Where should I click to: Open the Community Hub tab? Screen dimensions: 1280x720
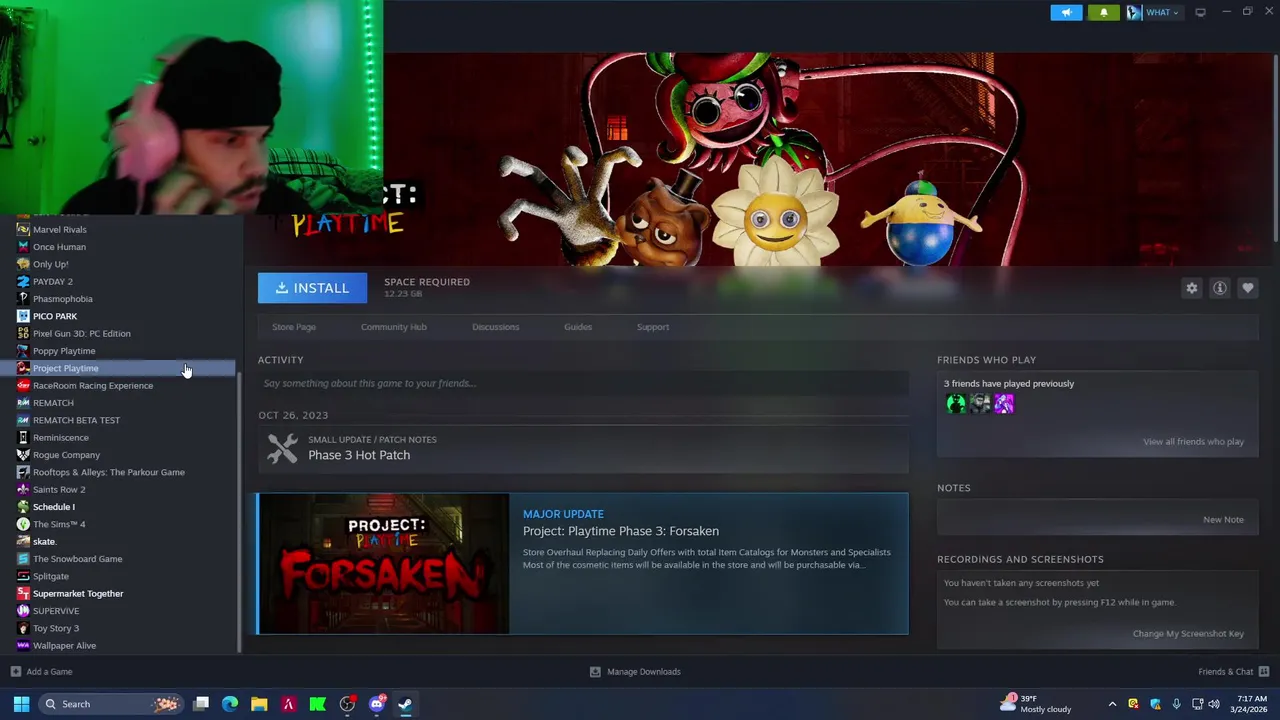(393, 327)
